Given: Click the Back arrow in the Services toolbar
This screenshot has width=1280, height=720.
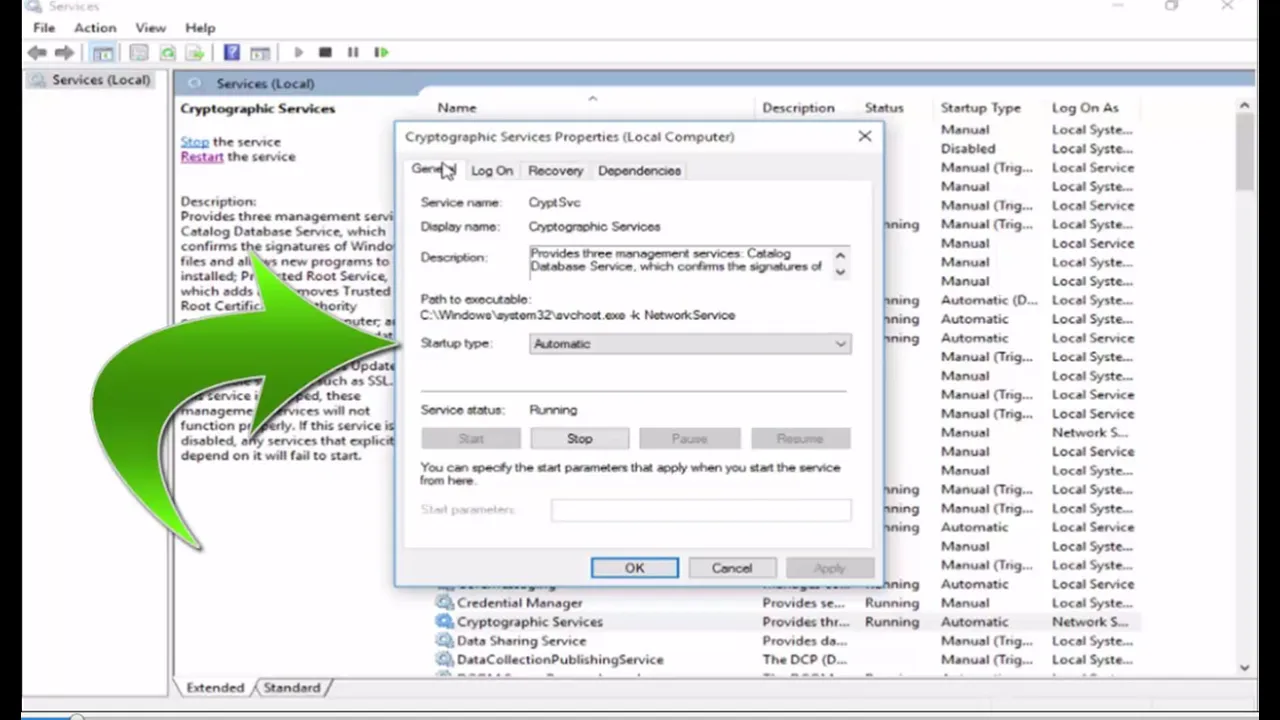Looking at the screenshot, I should [x=37, y=52].
